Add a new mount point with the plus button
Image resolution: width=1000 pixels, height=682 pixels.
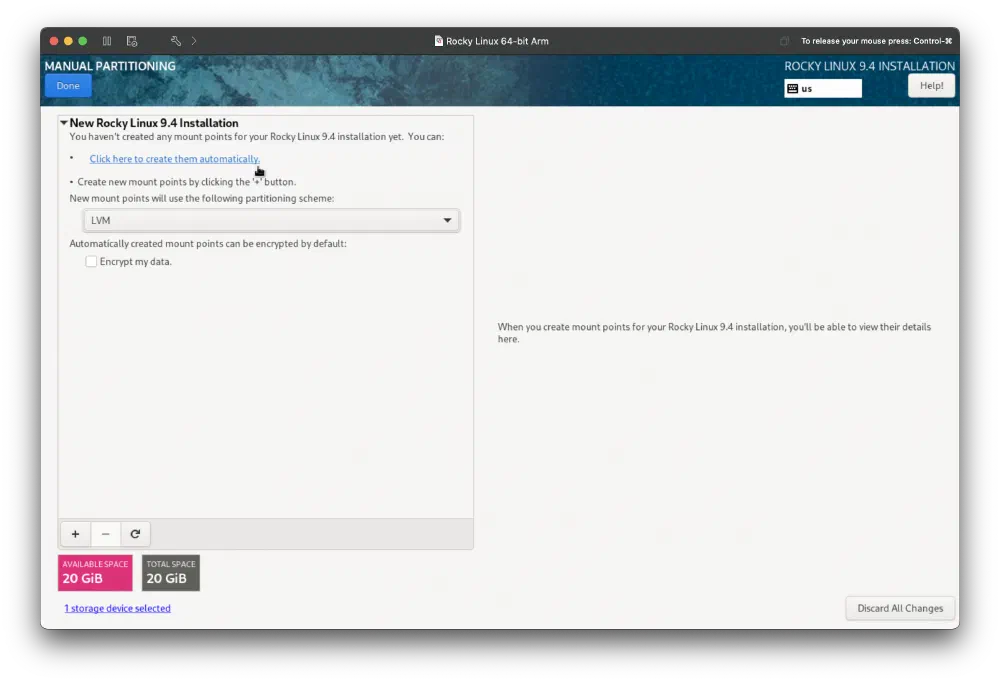pos(74,533)
